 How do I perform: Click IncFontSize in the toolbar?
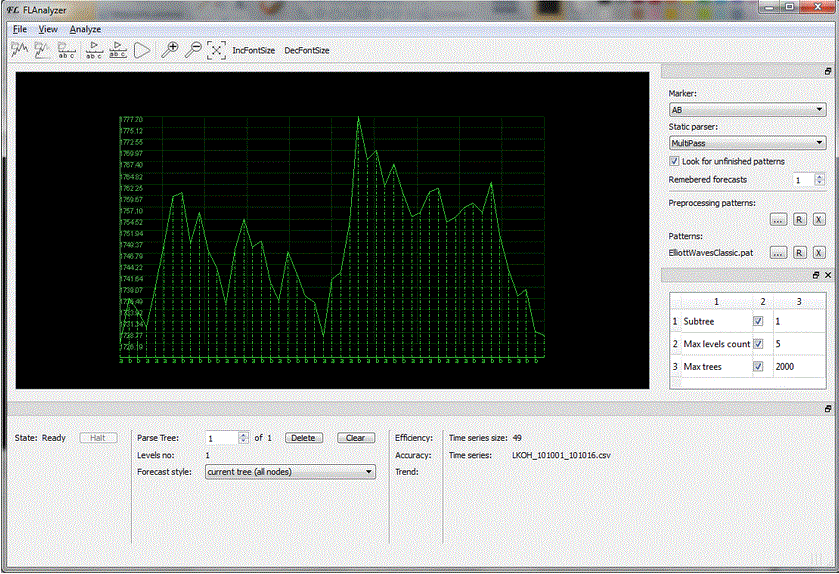254,50
